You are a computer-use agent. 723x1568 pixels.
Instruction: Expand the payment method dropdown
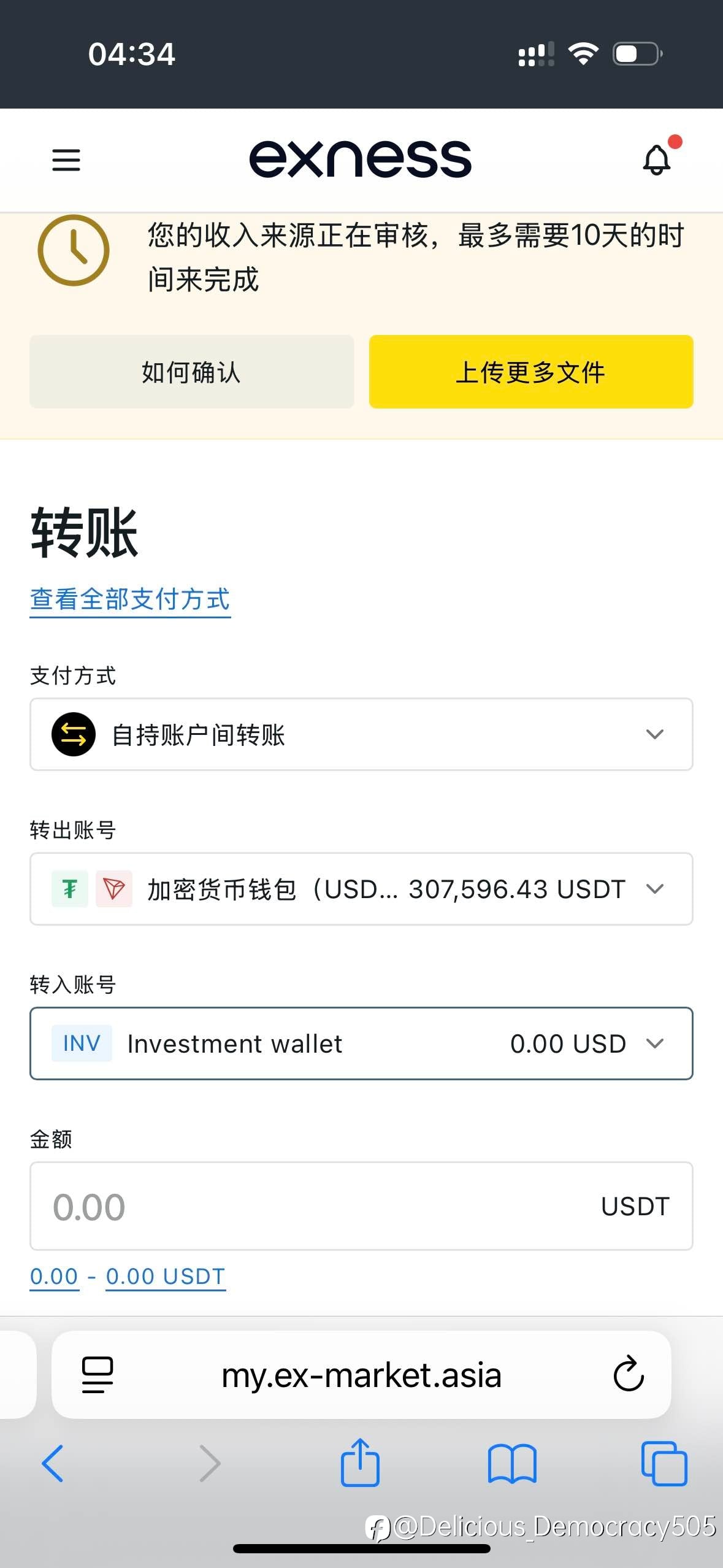(655, 734)
